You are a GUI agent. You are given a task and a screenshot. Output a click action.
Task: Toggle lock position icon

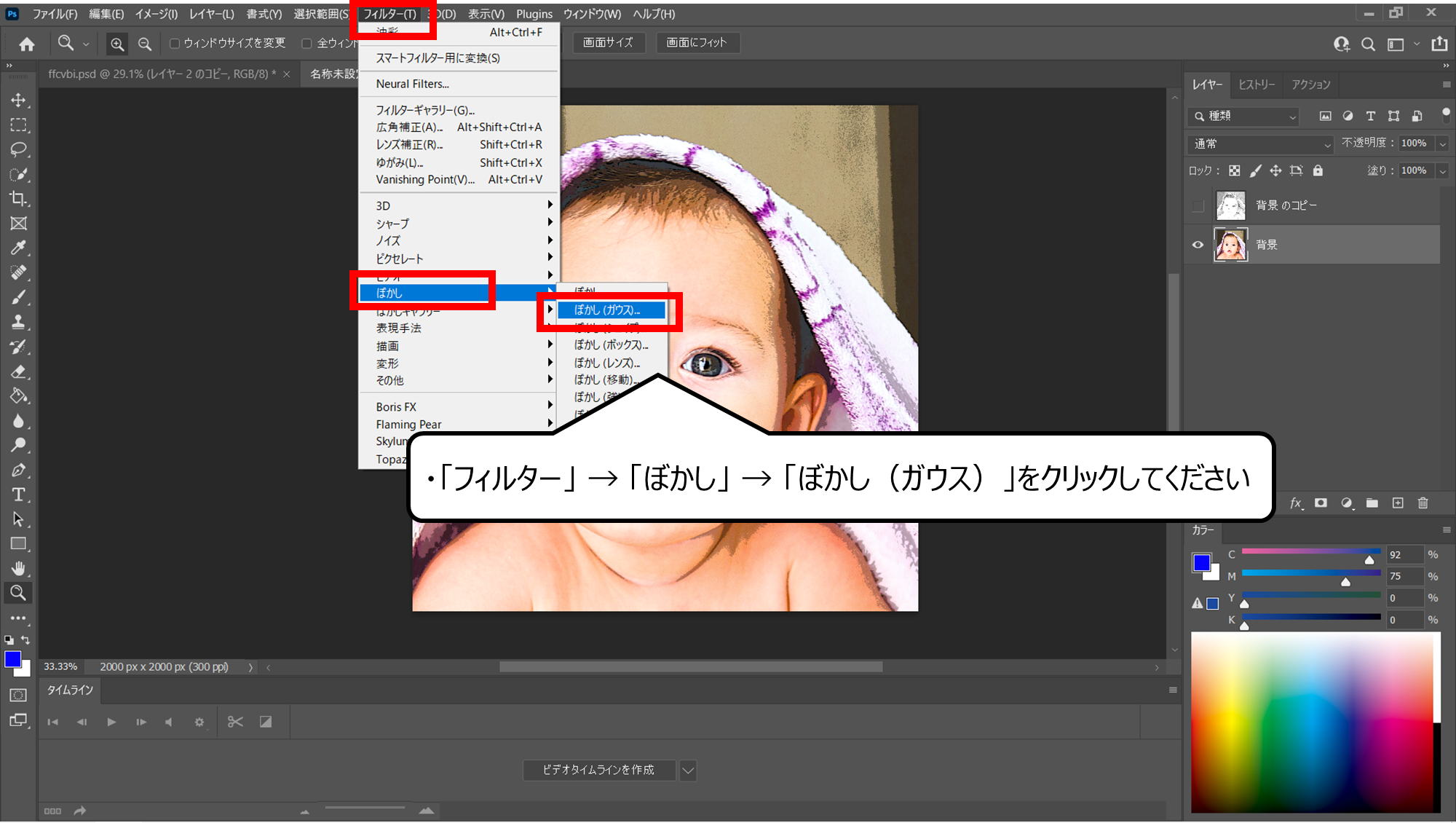[1275, 170]
